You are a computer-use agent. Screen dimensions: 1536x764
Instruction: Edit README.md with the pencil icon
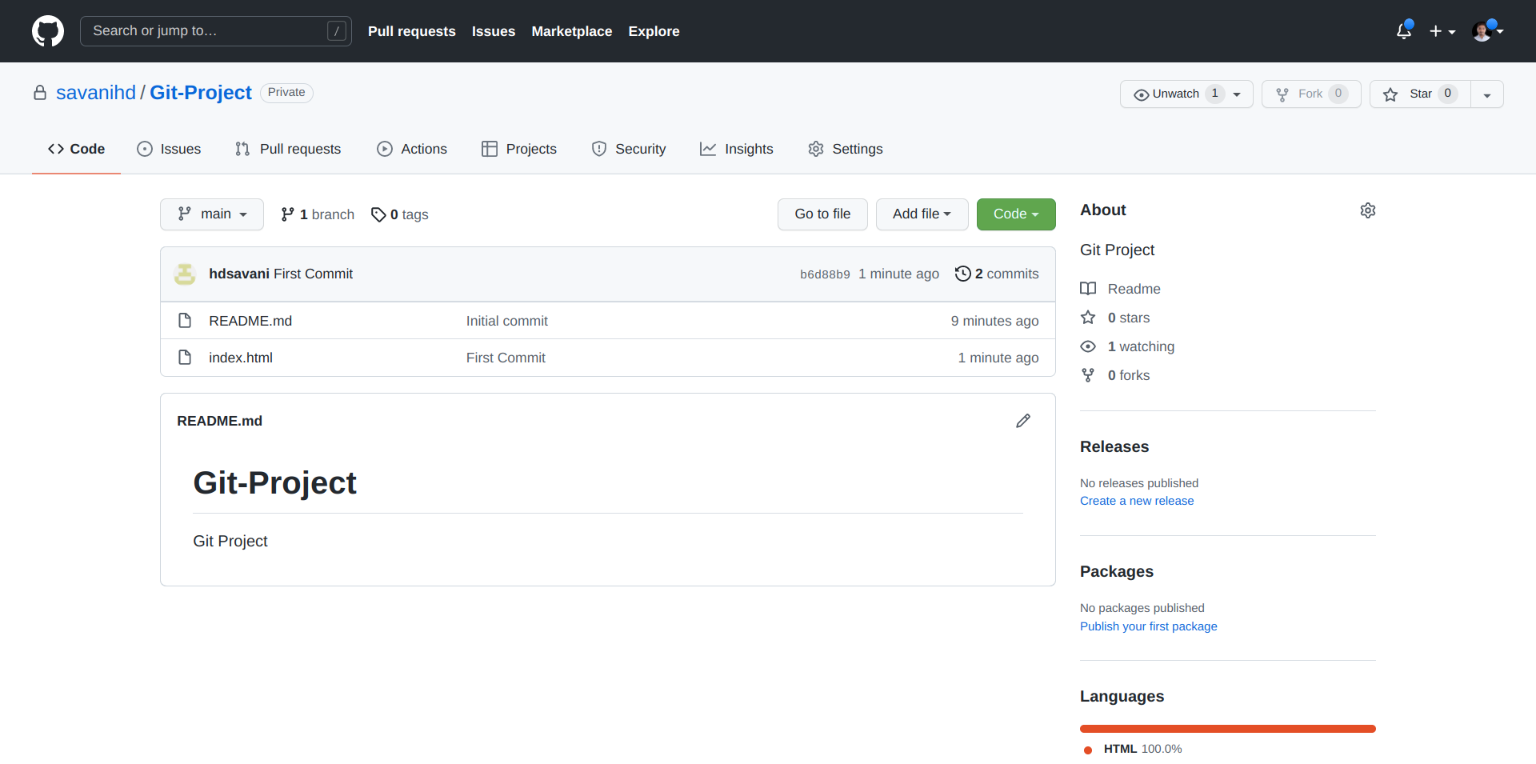(1023, 421)
